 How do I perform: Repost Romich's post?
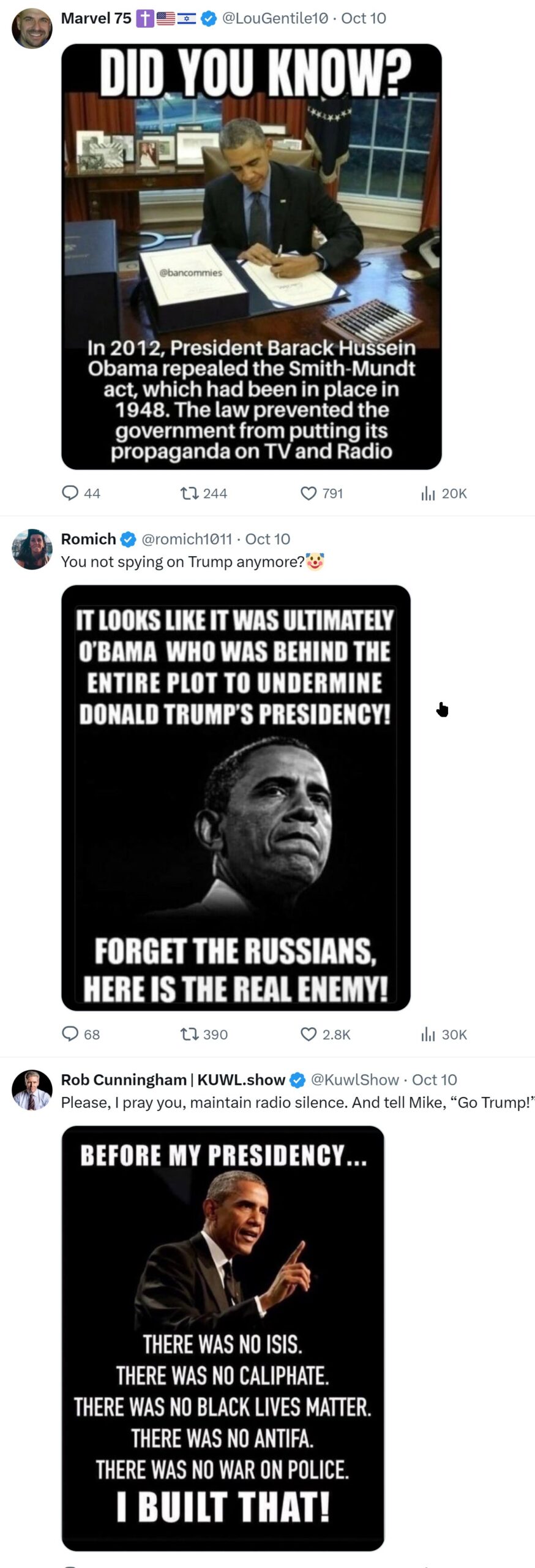[189, 1034]
